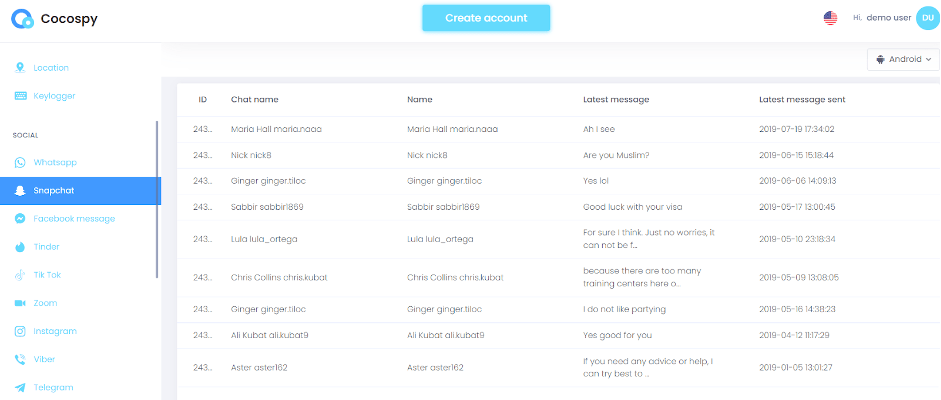Click the Instagram icon in the sidebar
941x400 pixels.
coord(20,331)
